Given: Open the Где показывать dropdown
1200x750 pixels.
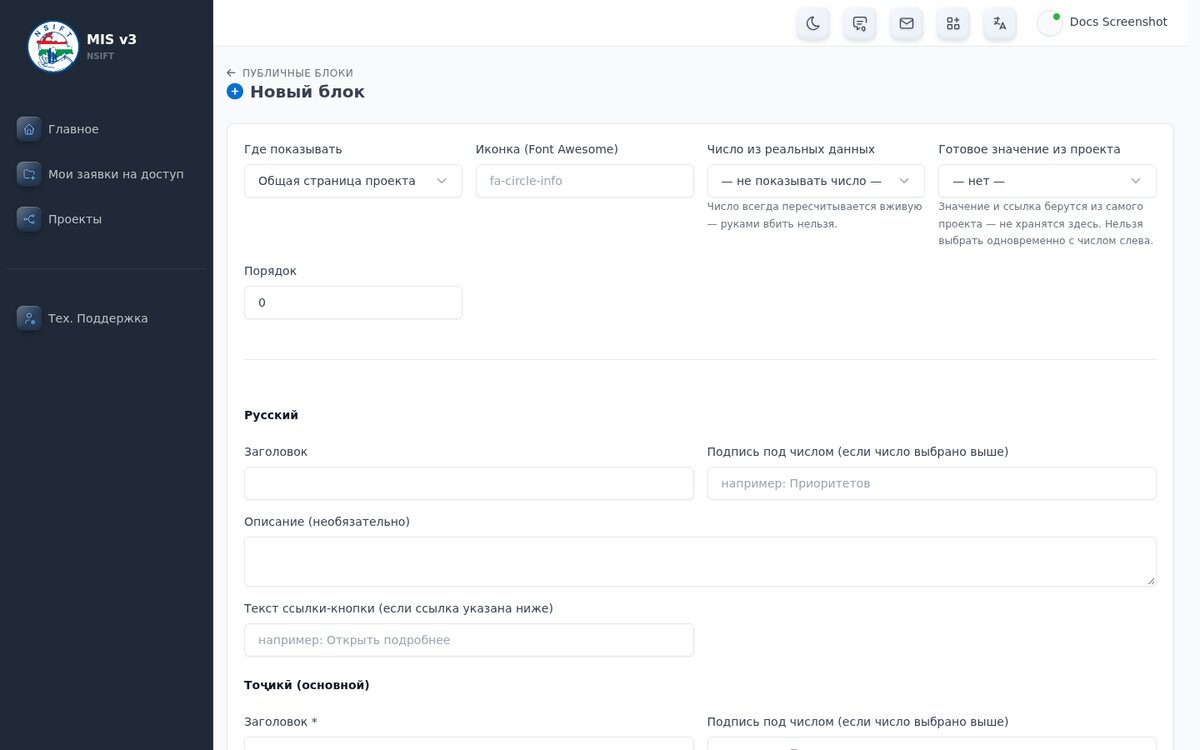Looking at the screenshot, I should click(x=353, y=181).
